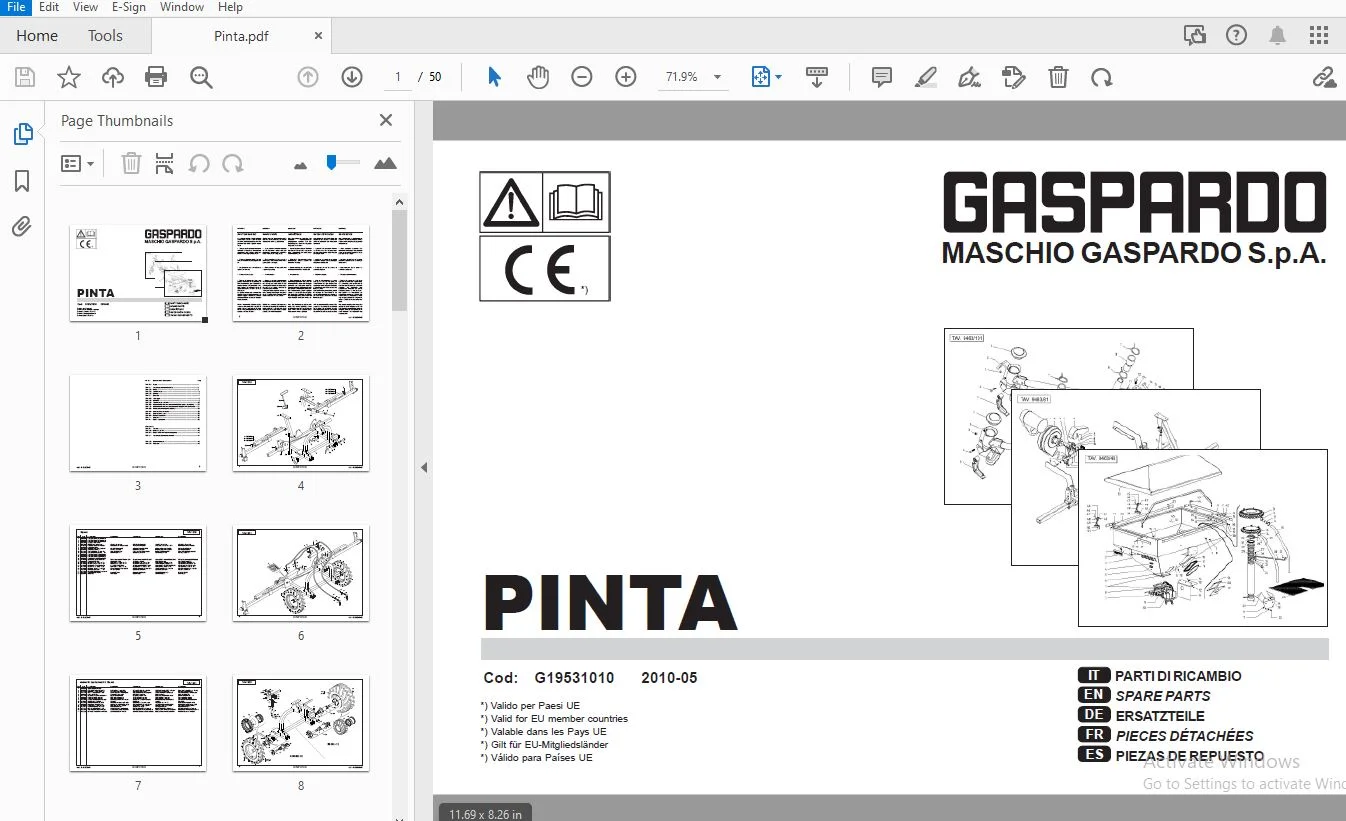The height and width of the screenshot is (821, 1346).
Task: Open the Window menu
Action: tap(182, 7)
